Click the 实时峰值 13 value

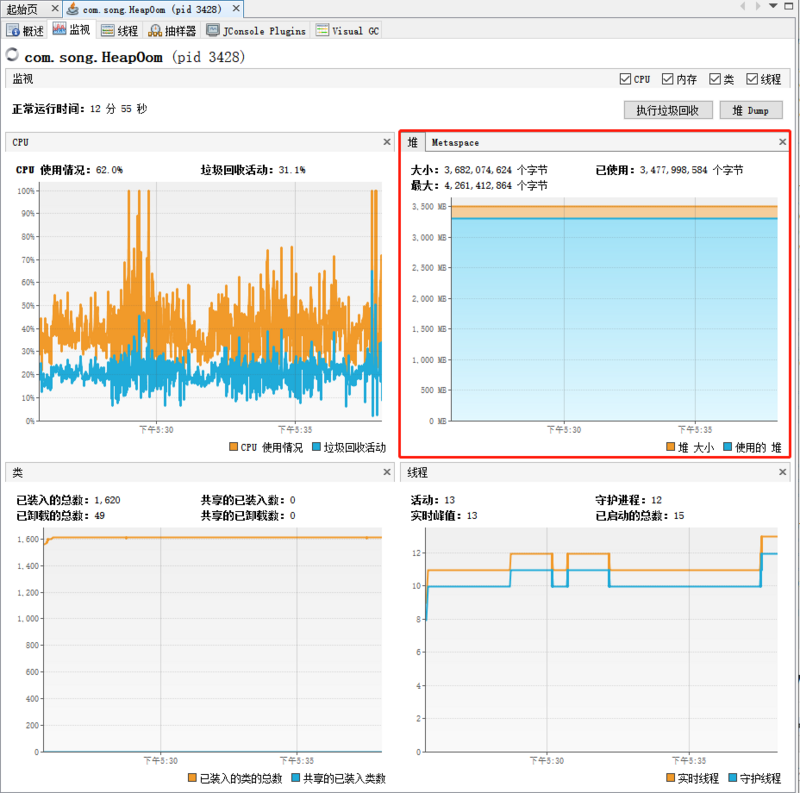click(472, 516)
